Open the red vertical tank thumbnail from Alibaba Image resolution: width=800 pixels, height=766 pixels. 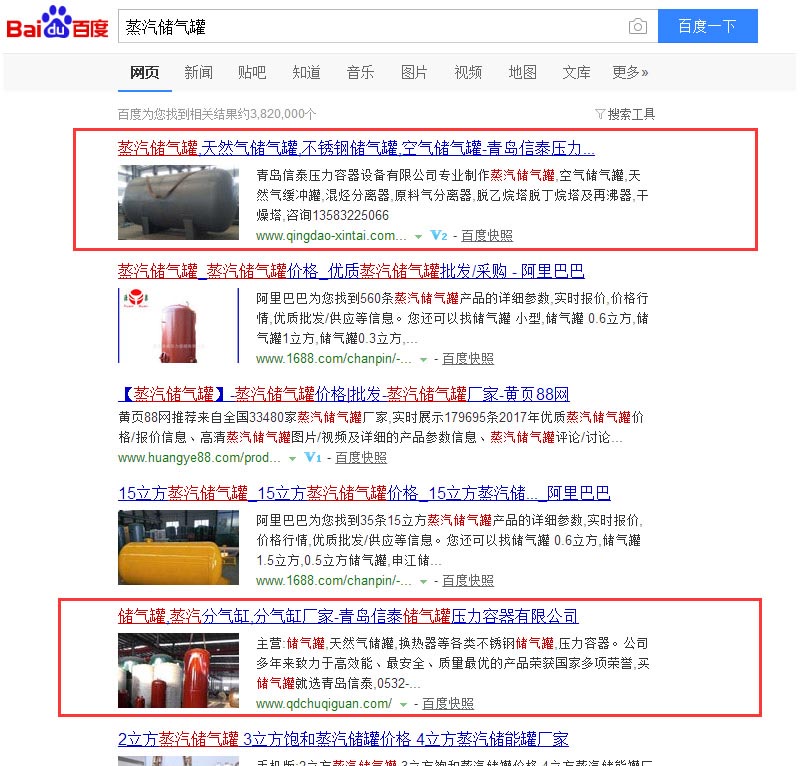[x=178, y=325]
